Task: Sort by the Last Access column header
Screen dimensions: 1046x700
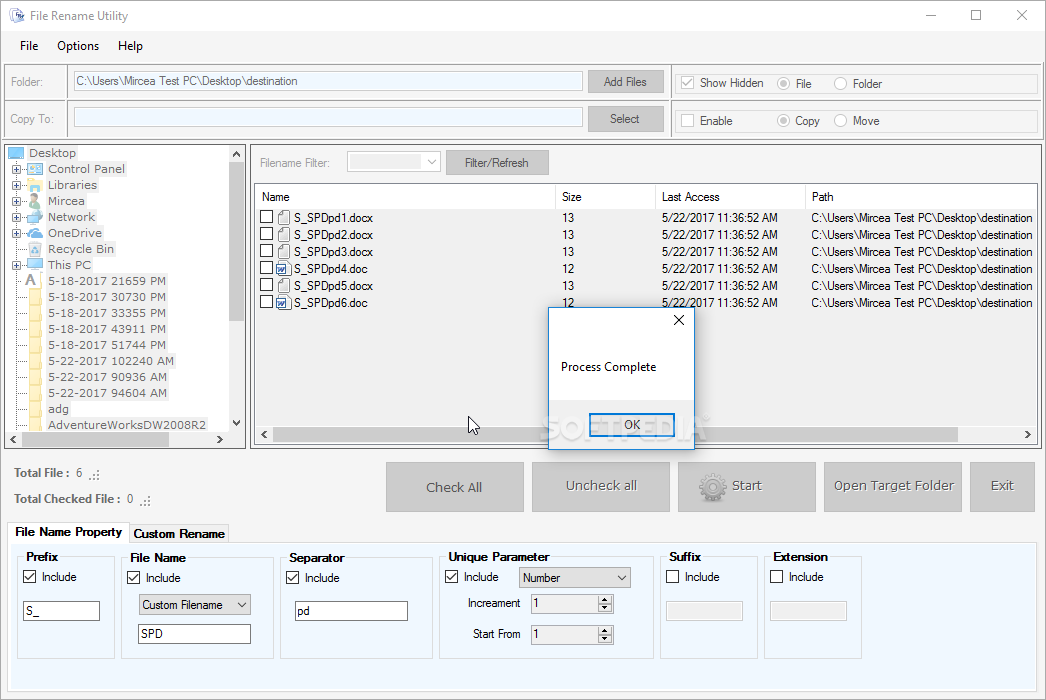Action: click(730, 197)
